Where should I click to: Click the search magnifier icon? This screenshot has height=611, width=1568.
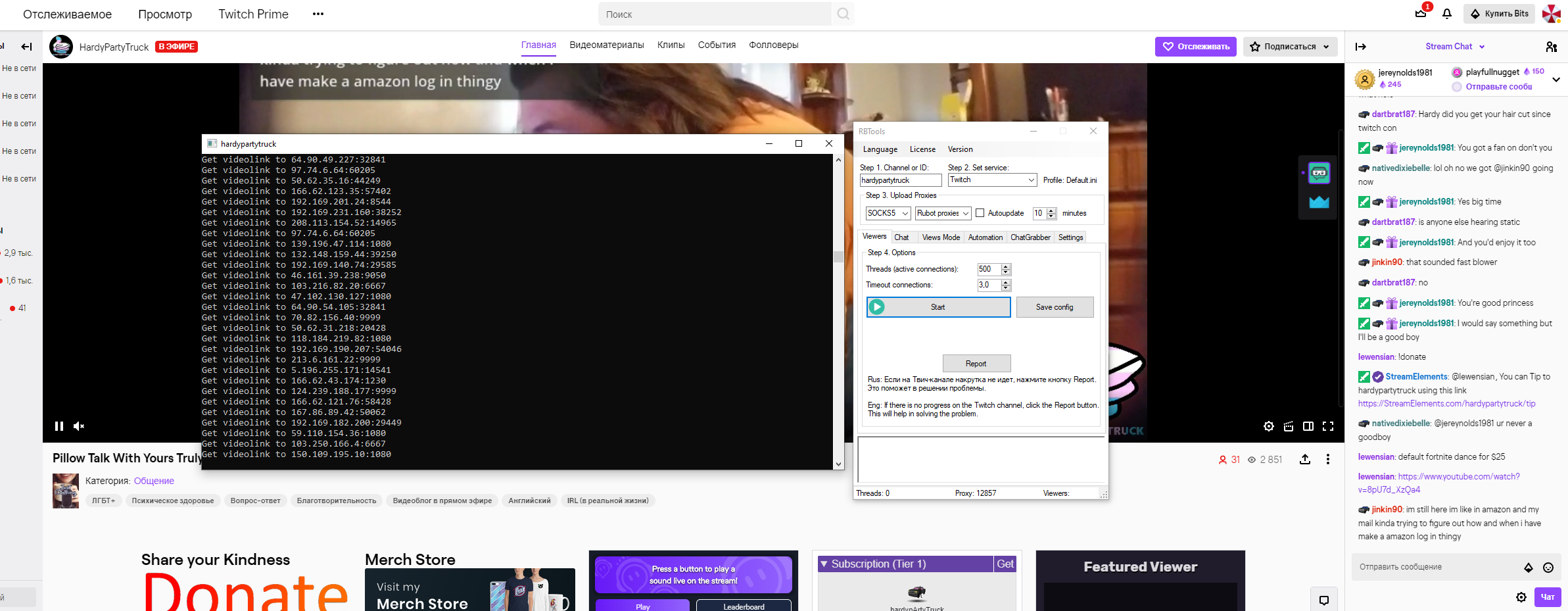[843, 14]
